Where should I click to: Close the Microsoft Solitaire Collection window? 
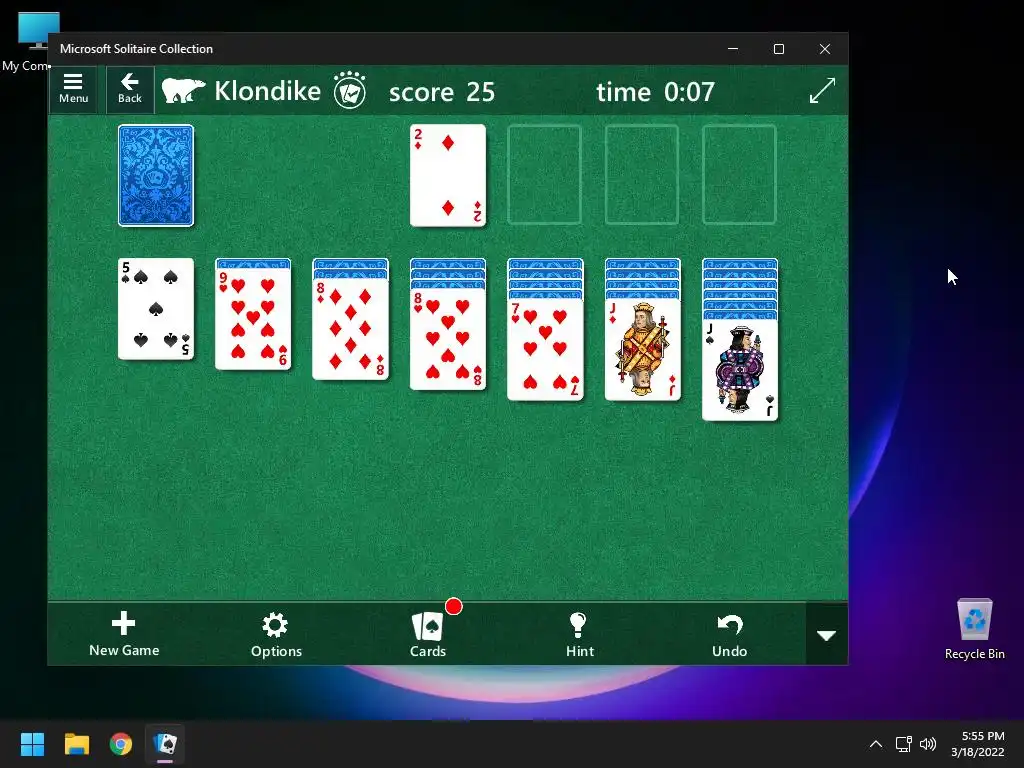(825, 49)
